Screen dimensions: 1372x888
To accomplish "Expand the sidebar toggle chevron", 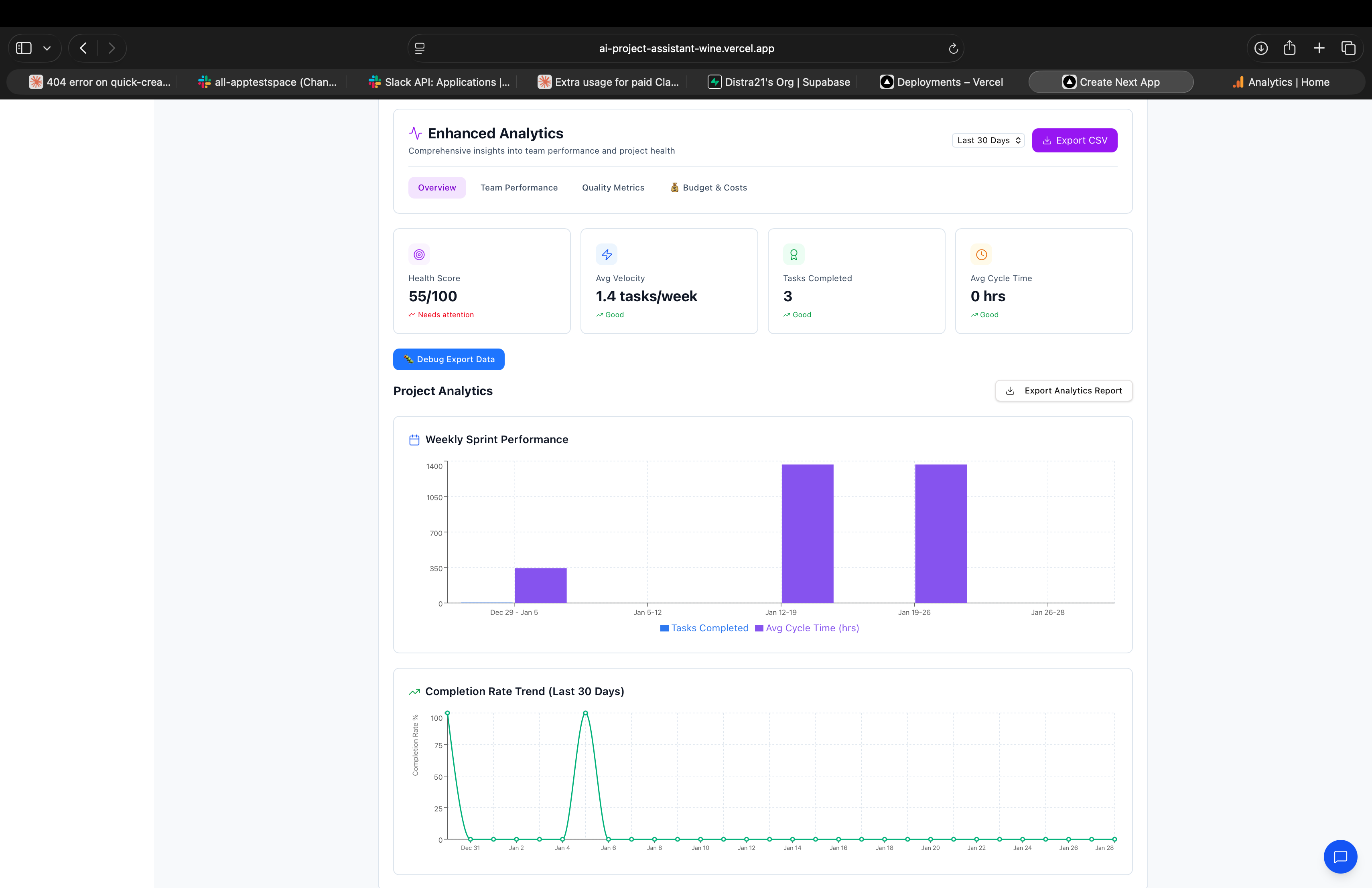I will (x=47, y=48).
